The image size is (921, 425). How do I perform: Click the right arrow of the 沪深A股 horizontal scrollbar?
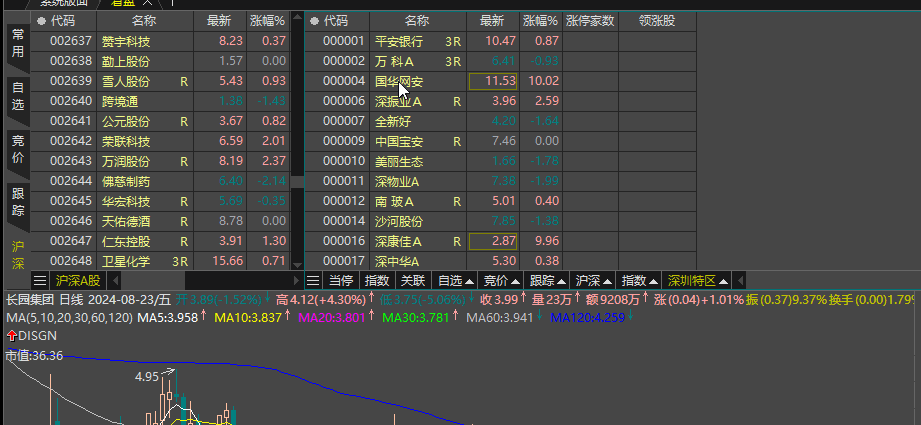click(x=297, y=280)
